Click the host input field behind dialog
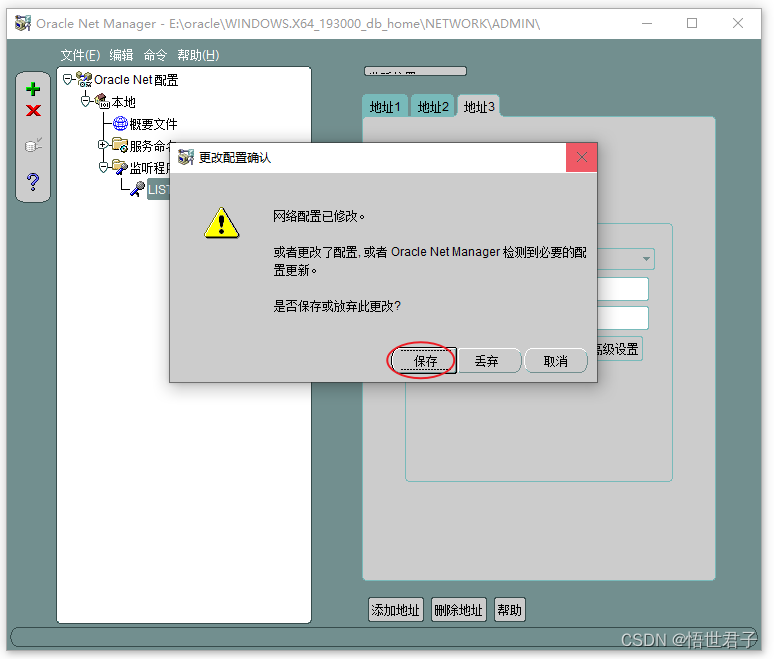The height and width of the screenshot is (659, 774). tap(622, 289)
